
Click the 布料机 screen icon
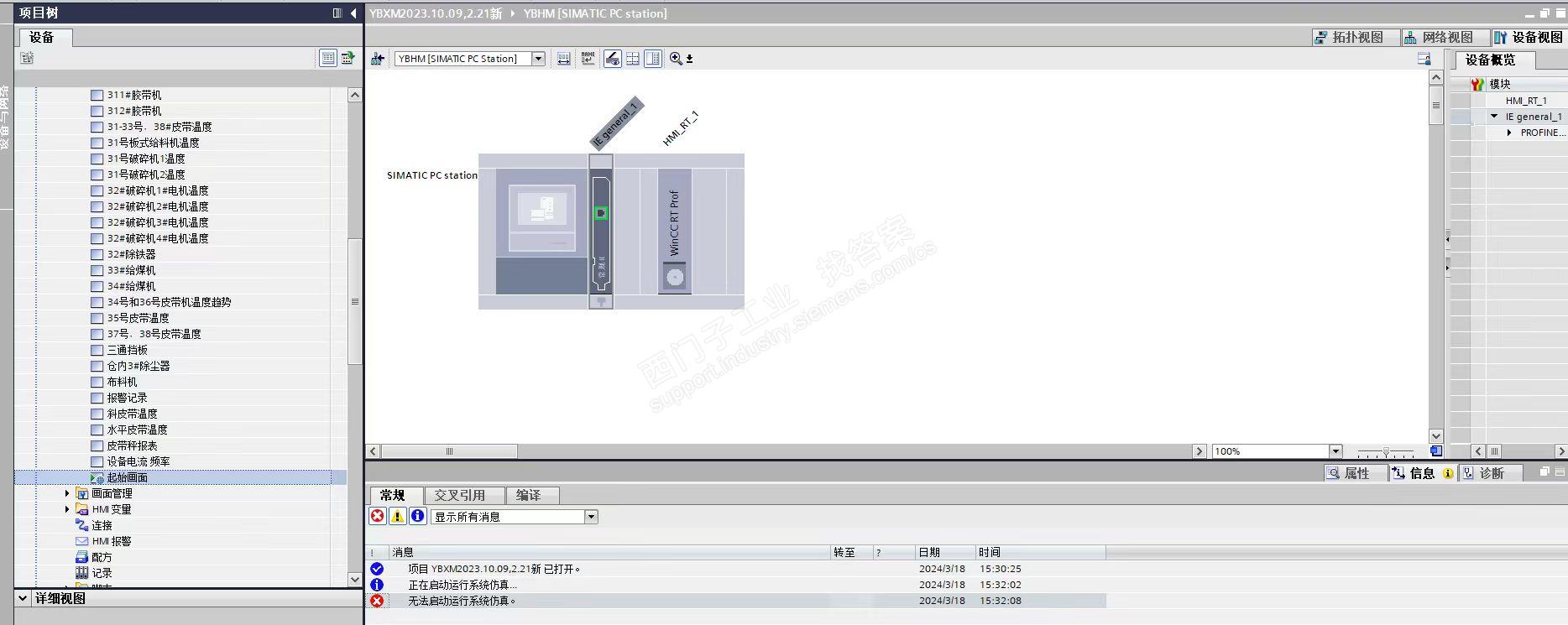pos(97,382)
